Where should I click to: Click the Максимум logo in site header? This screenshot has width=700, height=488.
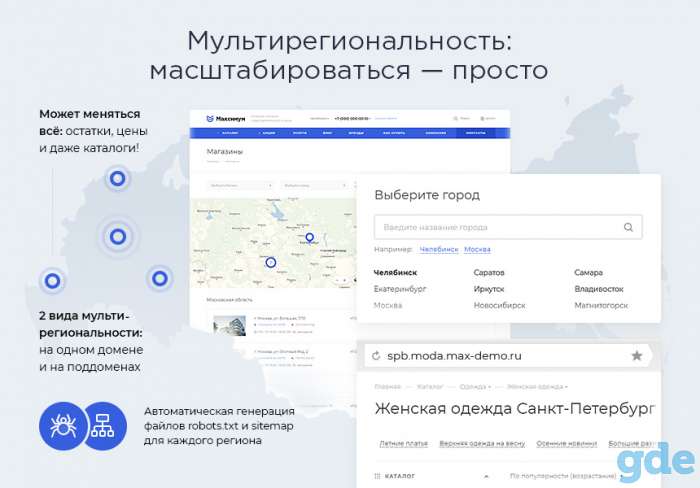226,119
